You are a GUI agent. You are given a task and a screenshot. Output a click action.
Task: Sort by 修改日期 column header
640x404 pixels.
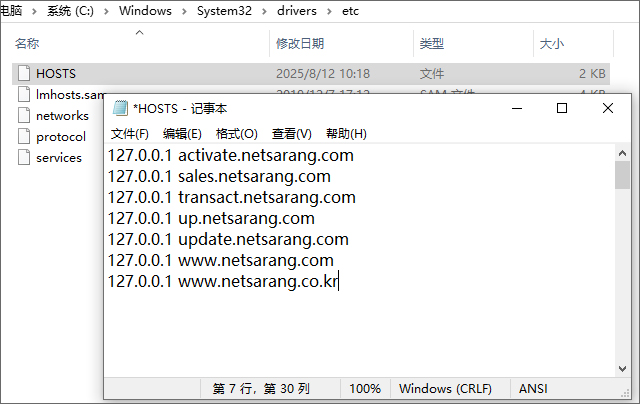point(300,44)
